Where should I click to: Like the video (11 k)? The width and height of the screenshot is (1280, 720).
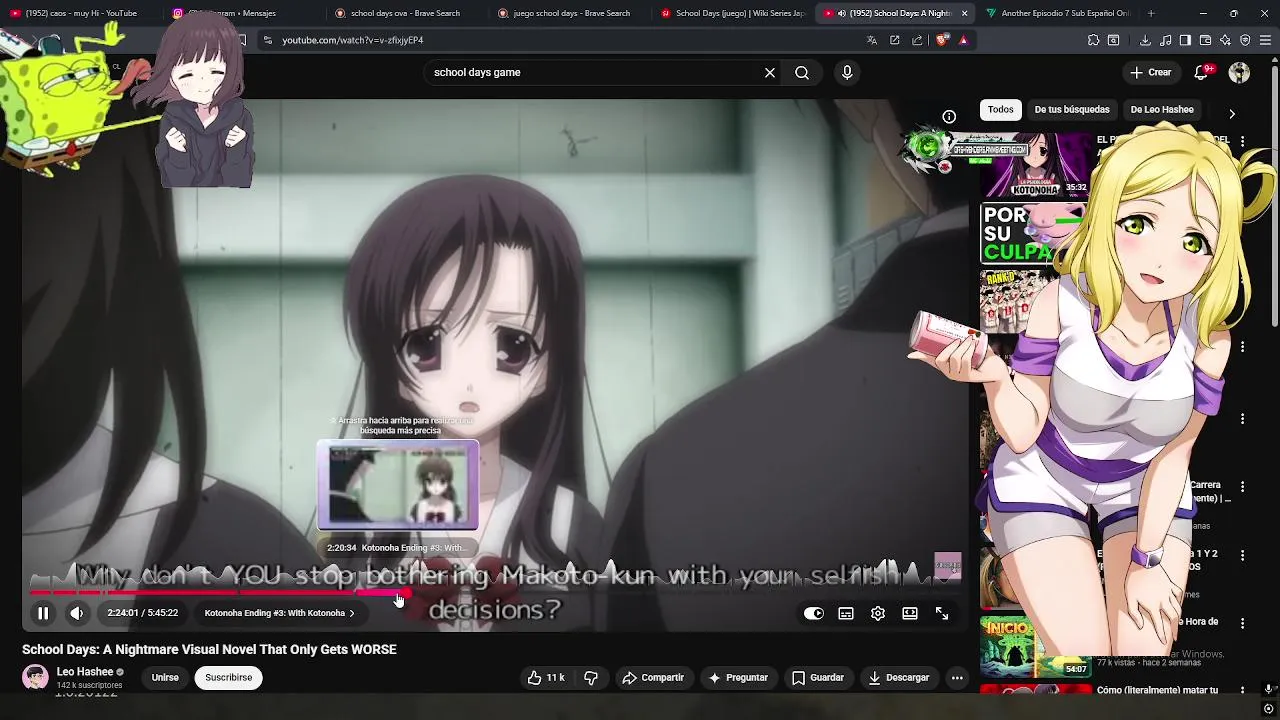[546, 677]
